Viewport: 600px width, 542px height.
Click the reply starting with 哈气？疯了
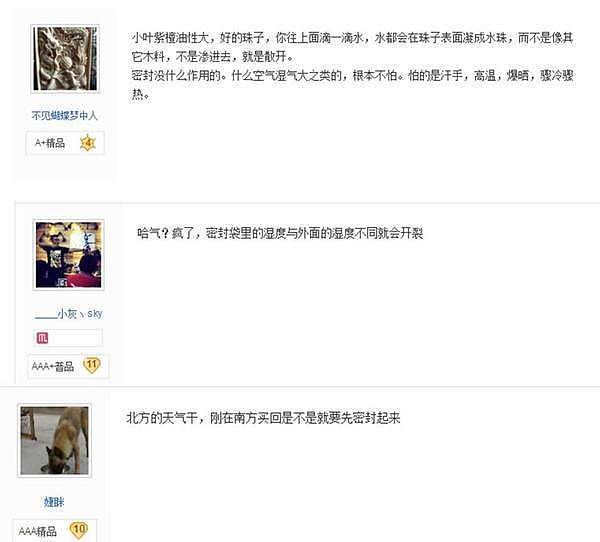[280, 233]
